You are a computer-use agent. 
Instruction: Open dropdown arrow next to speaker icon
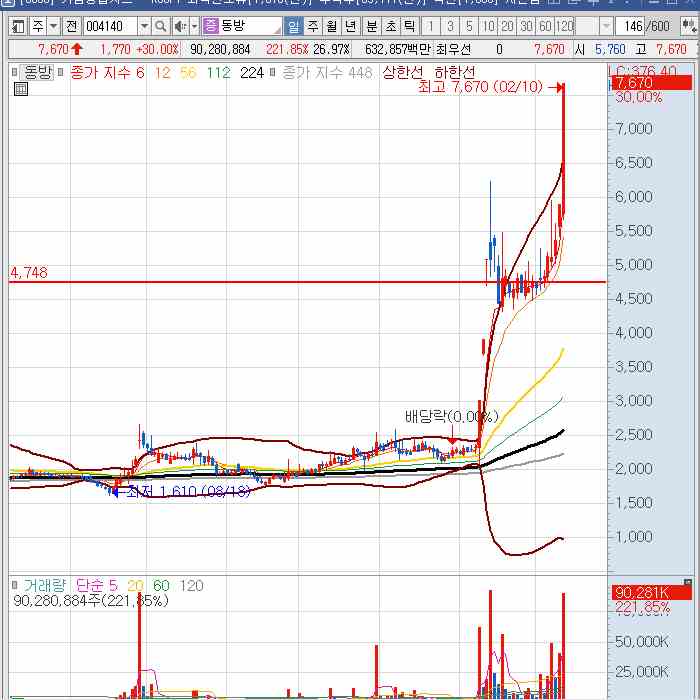click(194, 26)
